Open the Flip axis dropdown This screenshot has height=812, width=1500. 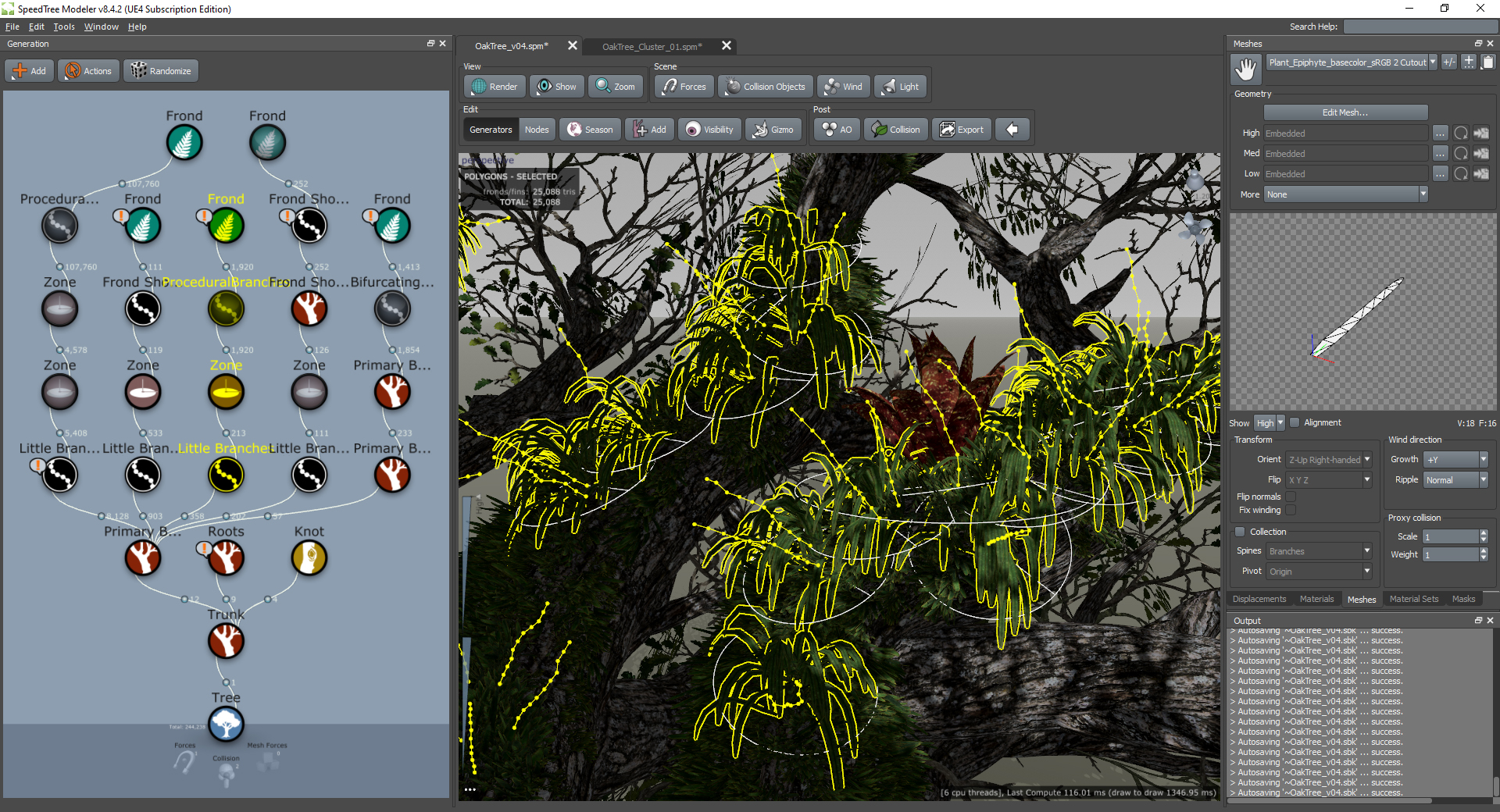(x=1329, y=480)
